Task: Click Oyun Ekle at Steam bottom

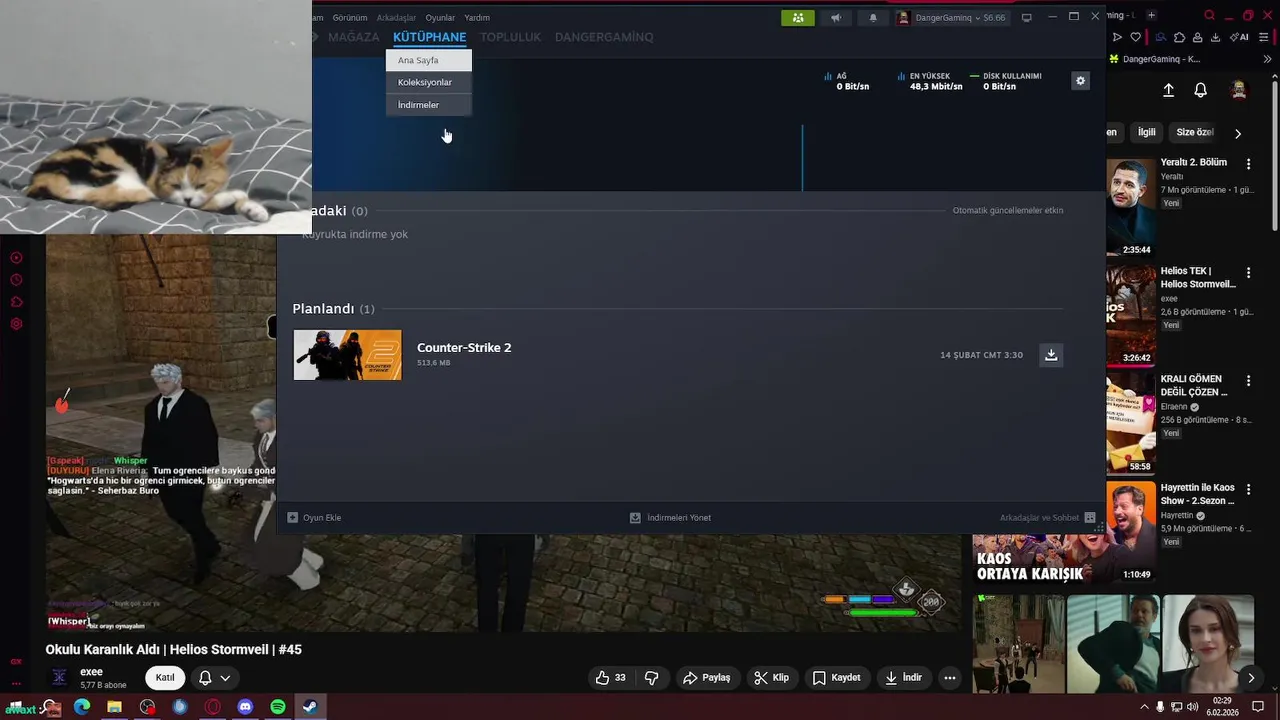Action: [x=314, y=518]
